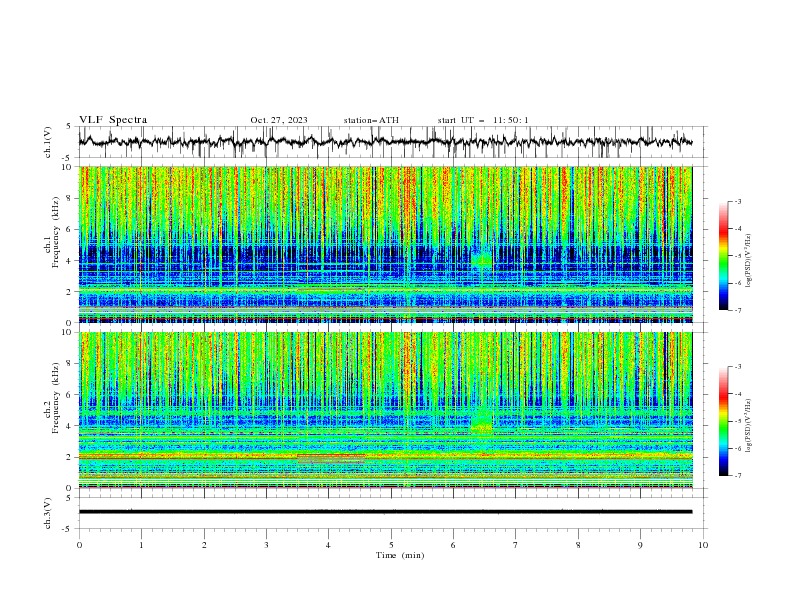Image resolution: width=792 pixels, height=612 pixels.
Task: Click the time axis tick label '1'
Action: click(x=141, y=545)
